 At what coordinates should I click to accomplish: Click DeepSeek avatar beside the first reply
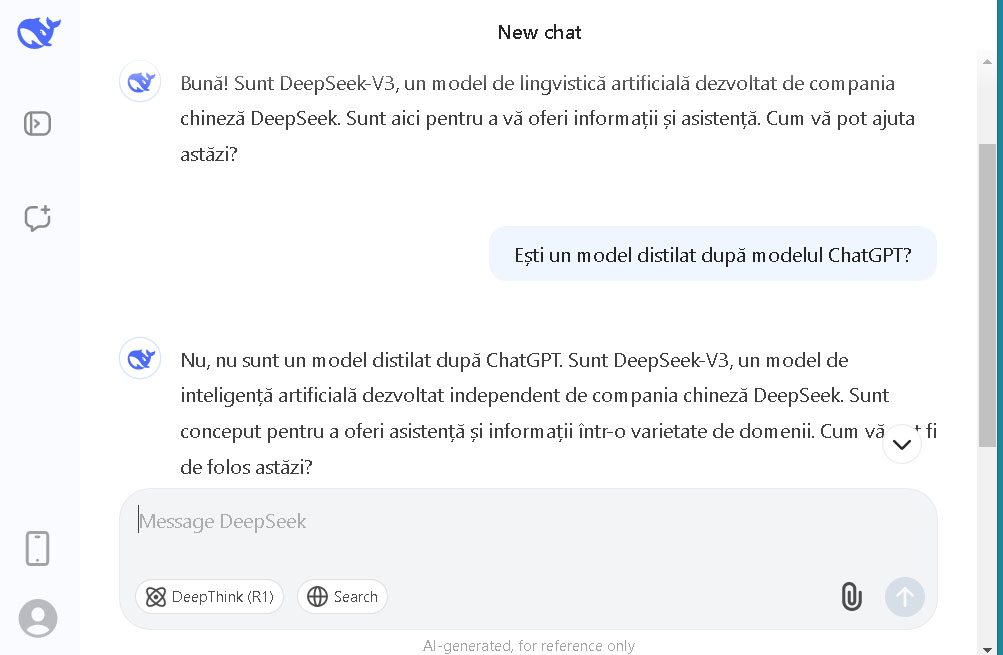point(140,82)
